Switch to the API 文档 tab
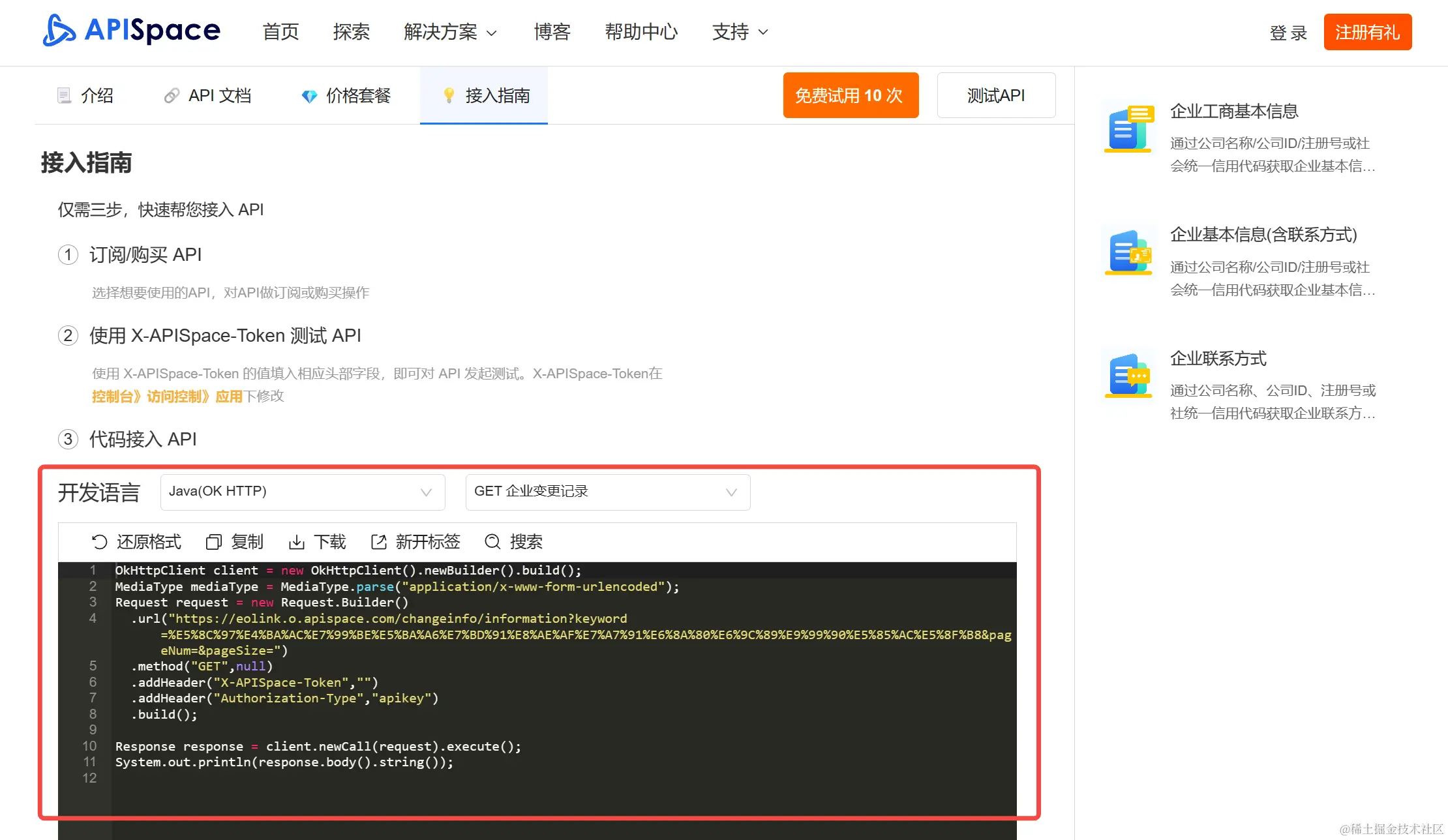The height and width of the screenshot is (840, 1448). pyautogui.click(x=207, y=96)
